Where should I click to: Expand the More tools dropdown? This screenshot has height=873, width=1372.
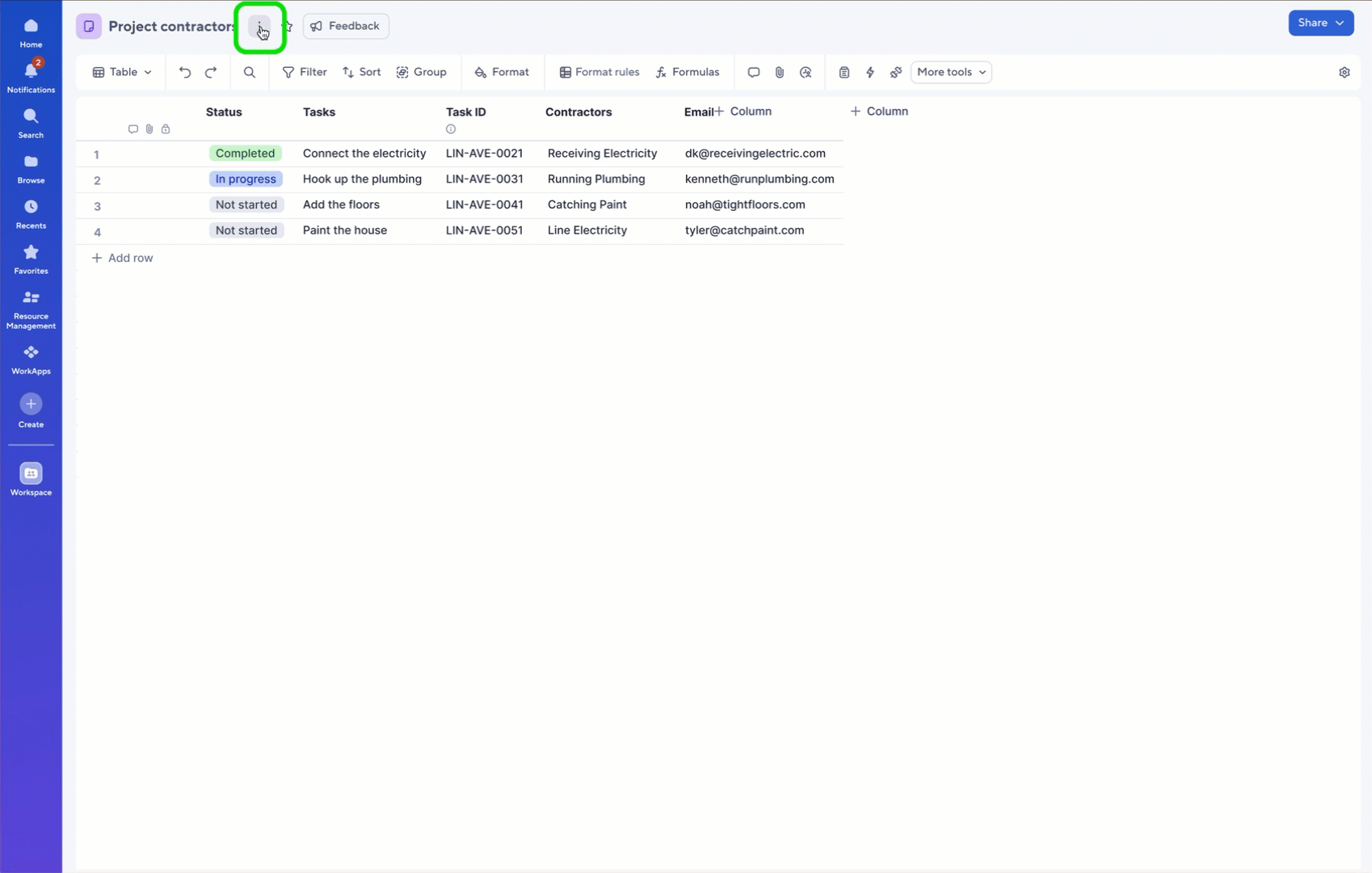(x=950, y=73)
